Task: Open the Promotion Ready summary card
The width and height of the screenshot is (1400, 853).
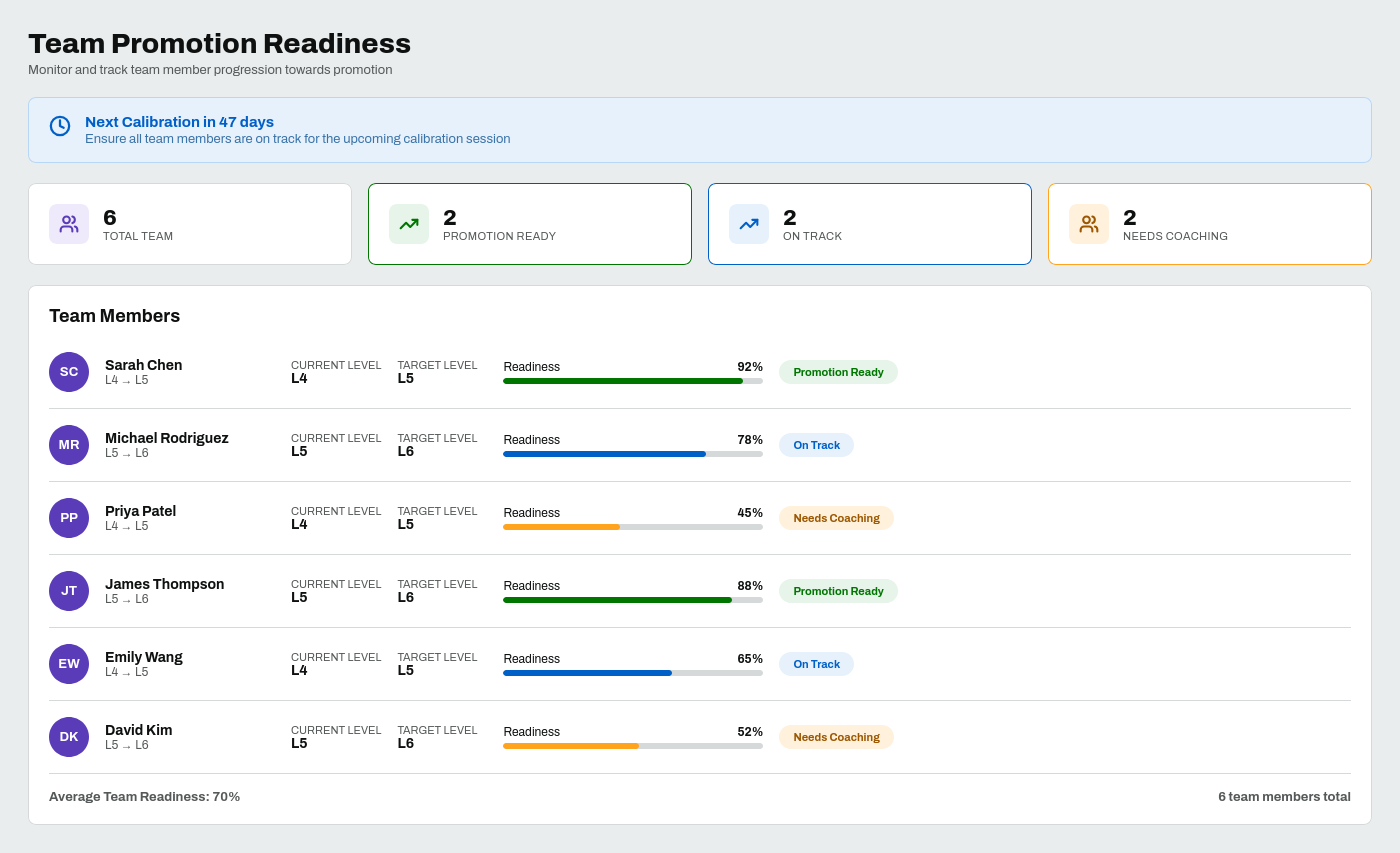Action: (x=530, y=224)
